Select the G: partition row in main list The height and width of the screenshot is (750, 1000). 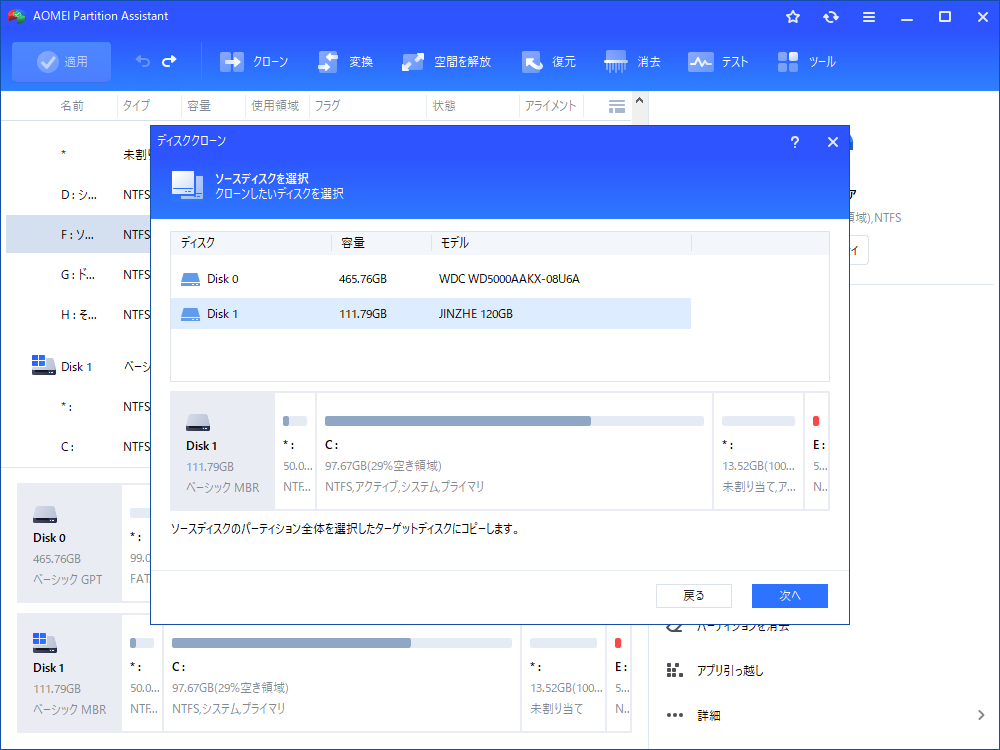click(x=78, y=274)
